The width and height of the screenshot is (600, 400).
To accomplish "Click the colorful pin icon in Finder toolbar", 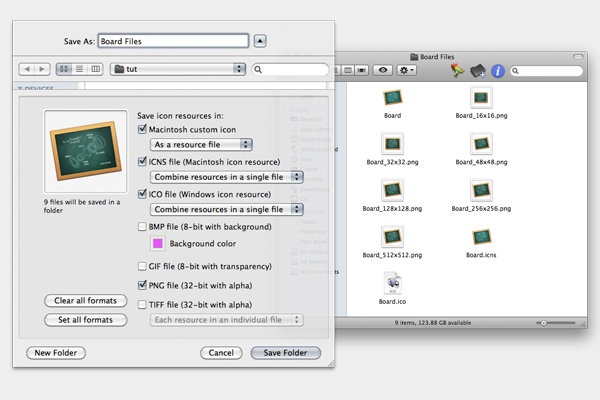I will coord(457,71).
